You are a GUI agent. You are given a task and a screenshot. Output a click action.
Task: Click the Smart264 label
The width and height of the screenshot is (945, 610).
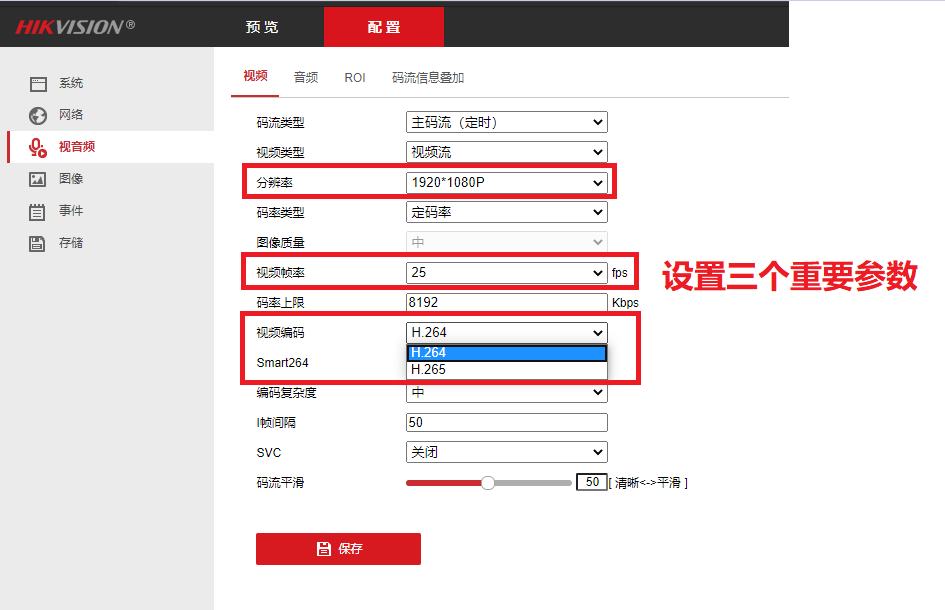click(x=282, y=362)
